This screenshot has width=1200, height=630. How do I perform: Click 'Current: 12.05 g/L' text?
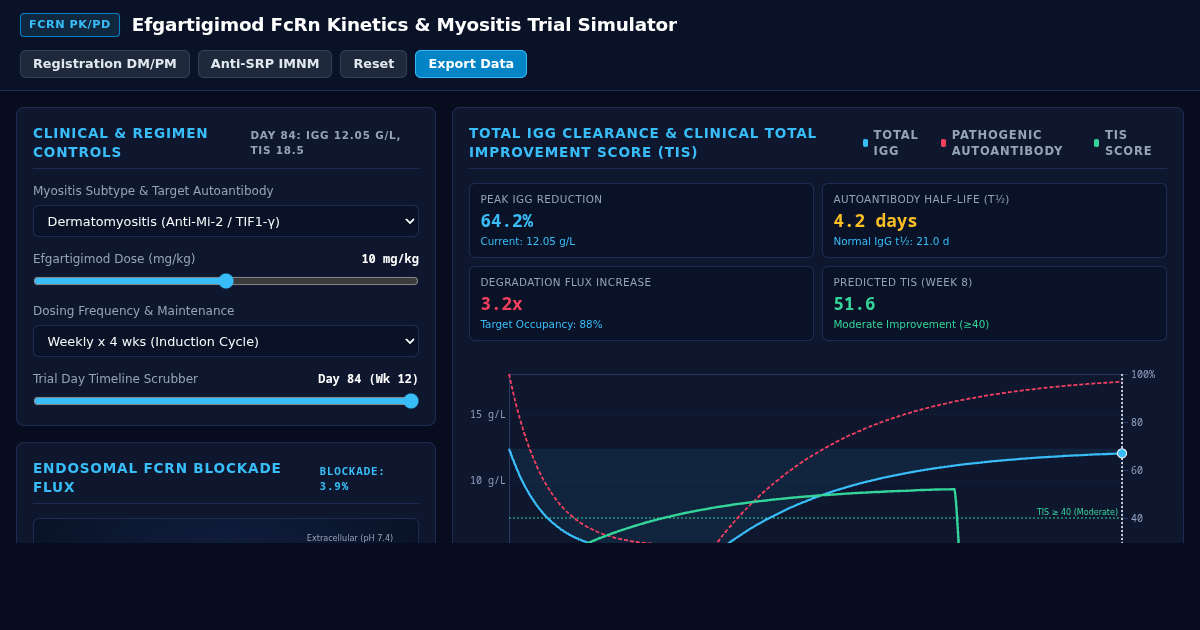pos(528,242)
